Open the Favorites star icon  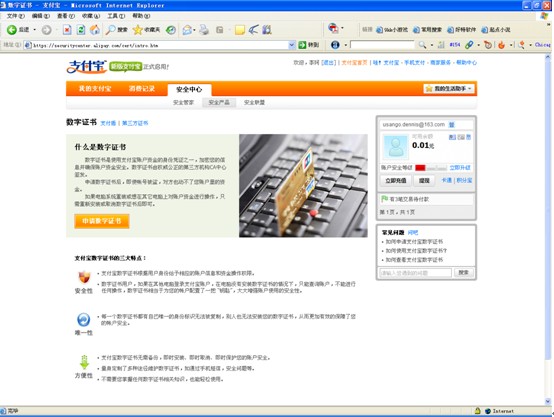tap(137, 30)
